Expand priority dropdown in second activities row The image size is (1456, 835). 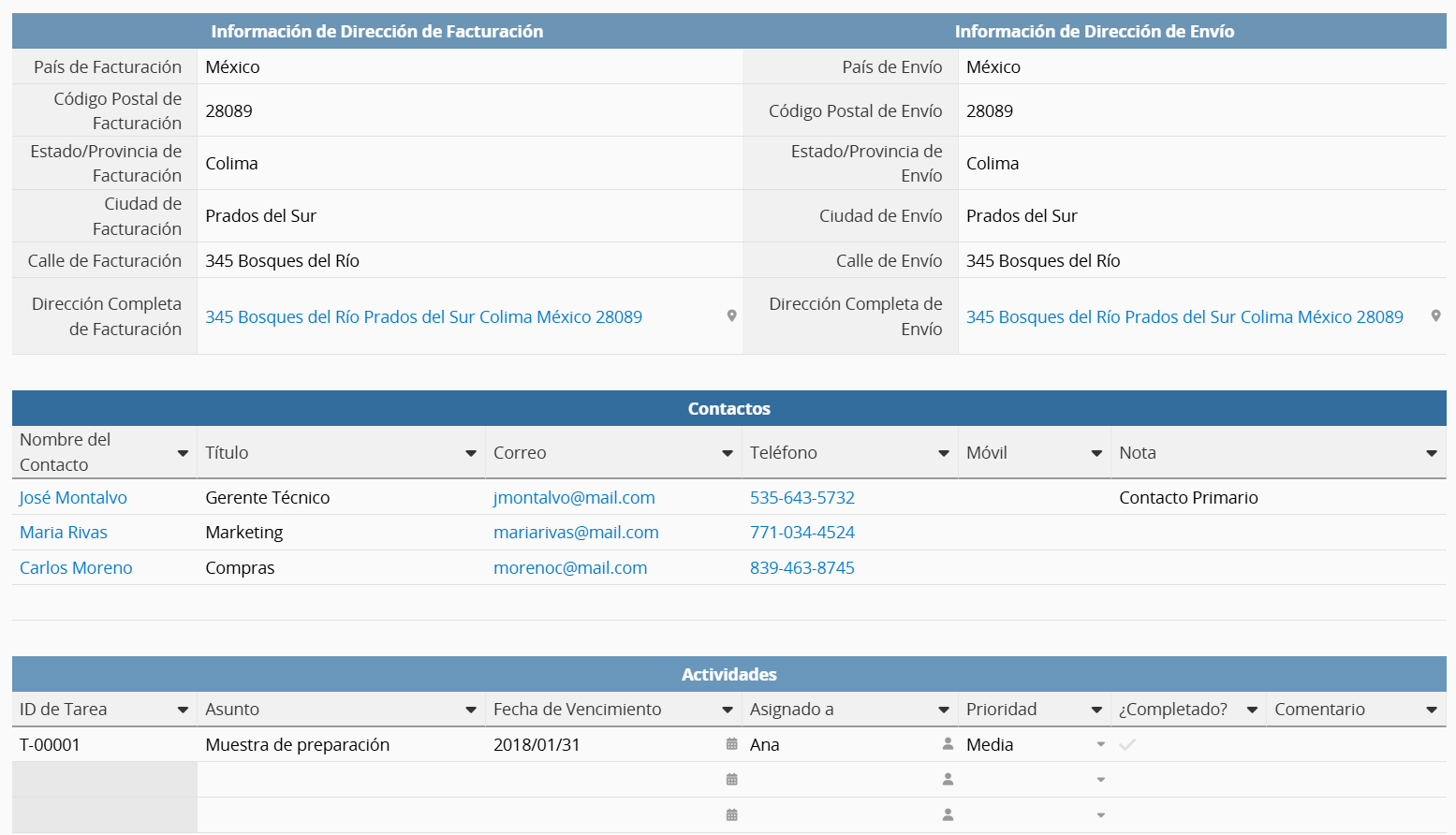1100,780
